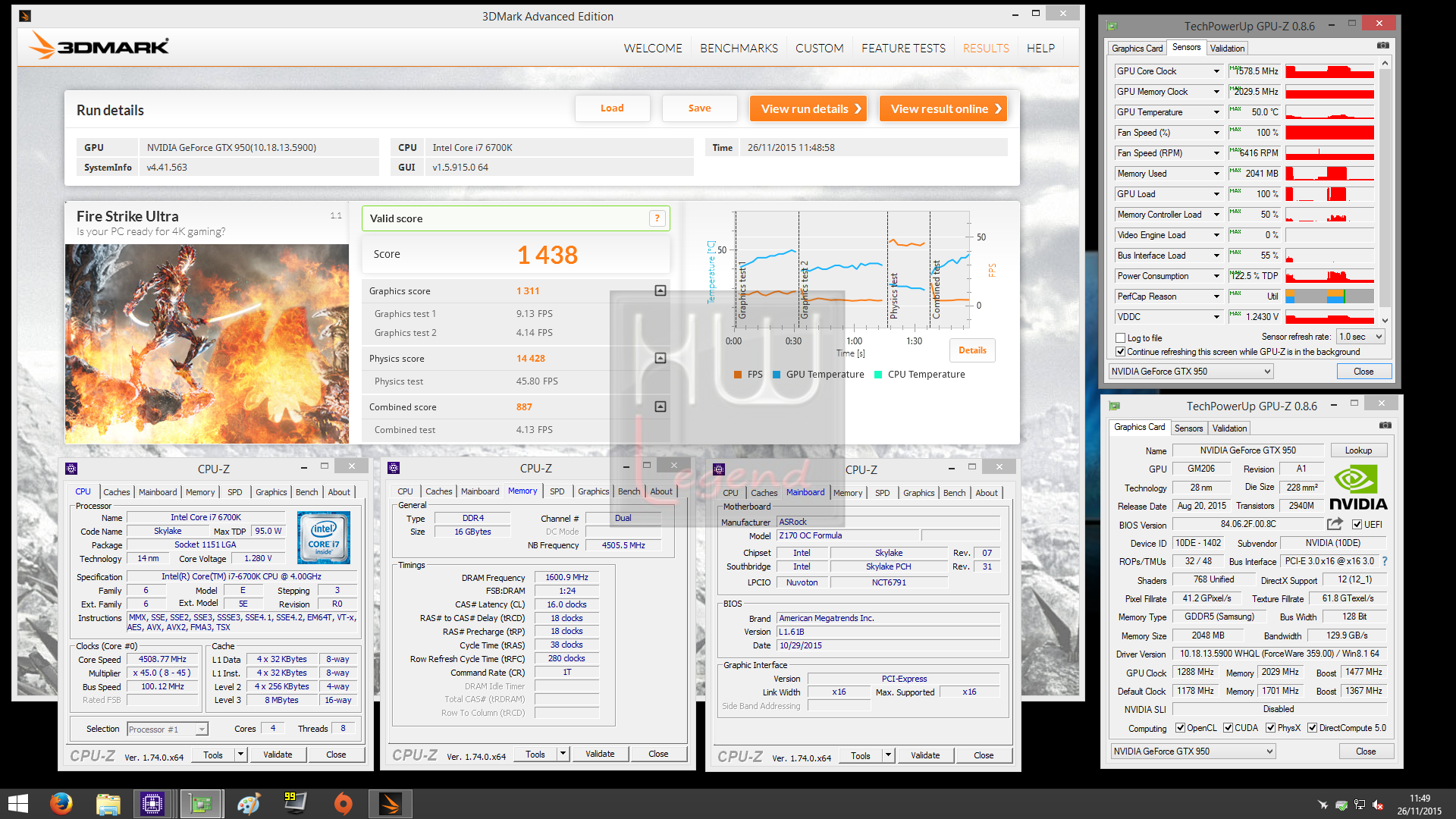Open the FRAPS taskbar icon showing 99
This screenshot has height=819, width=1456.
tap(295, 803)
